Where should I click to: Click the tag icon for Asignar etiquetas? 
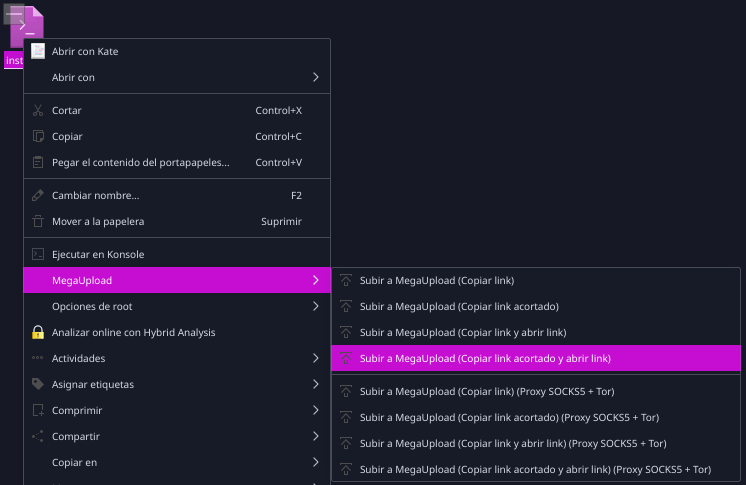click(x=38, y=384)
